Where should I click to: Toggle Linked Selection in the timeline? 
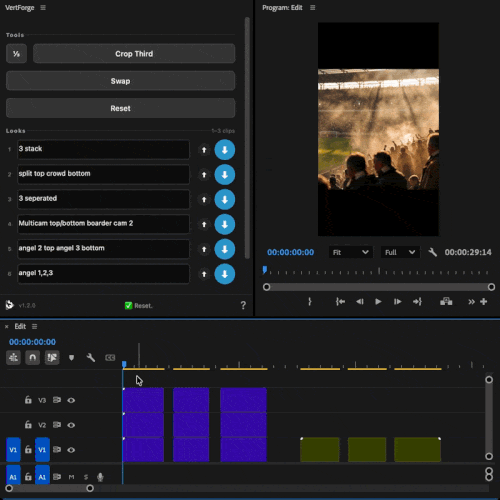coord(52,358)
